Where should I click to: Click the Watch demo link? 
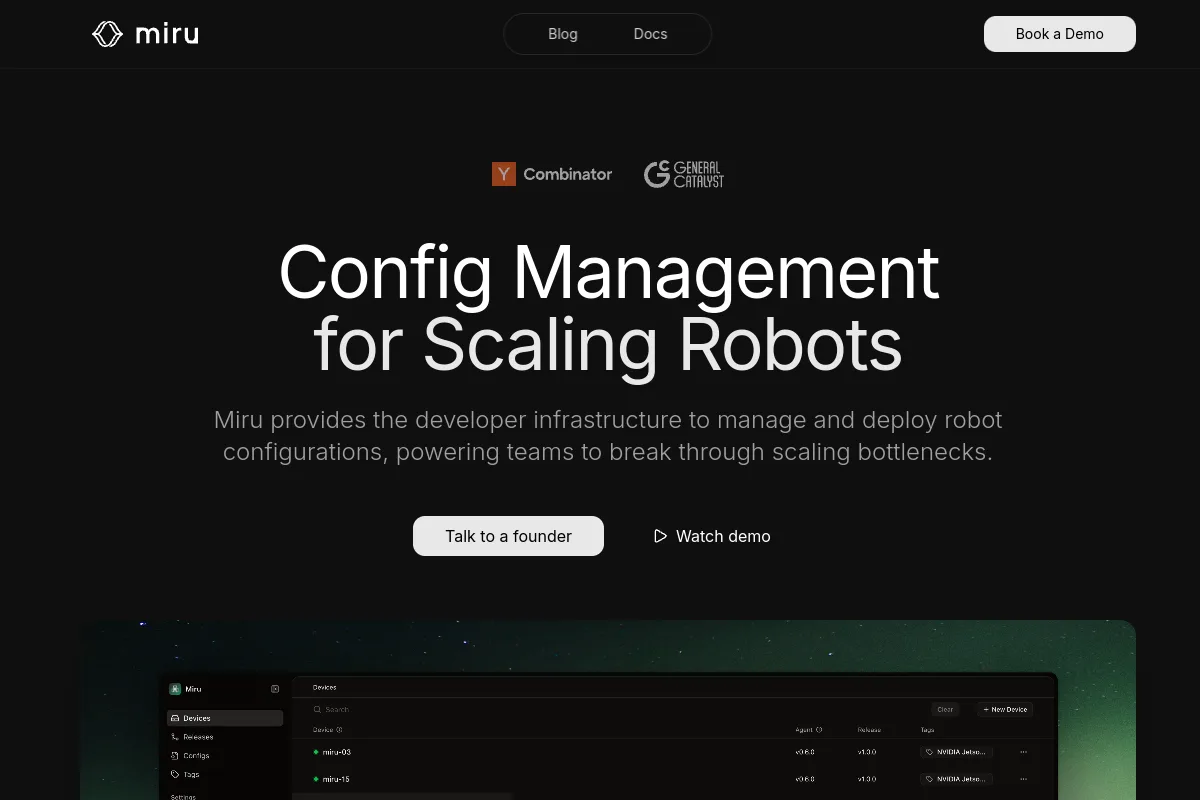pos(712,536)
